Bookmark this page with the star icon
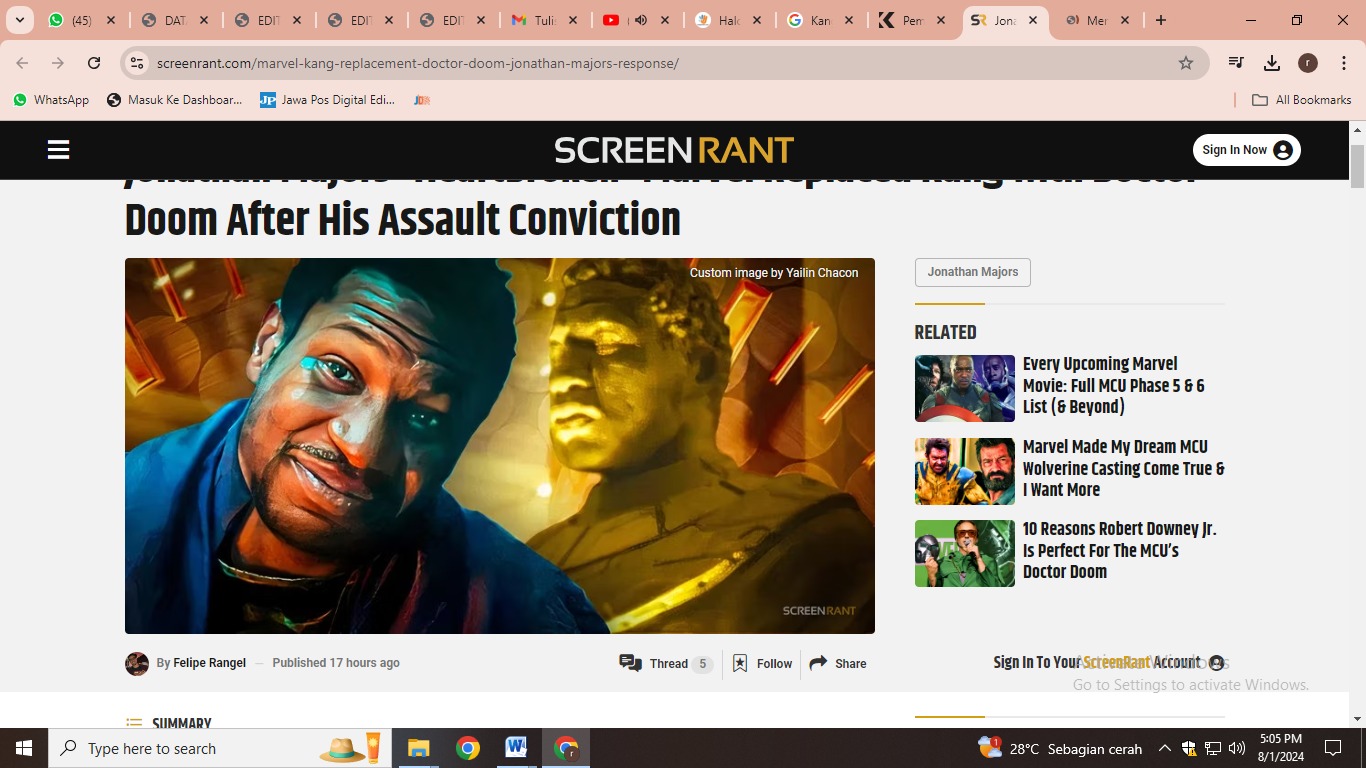The width and height of the screenshot is (1366, 768). point(1186,63)
